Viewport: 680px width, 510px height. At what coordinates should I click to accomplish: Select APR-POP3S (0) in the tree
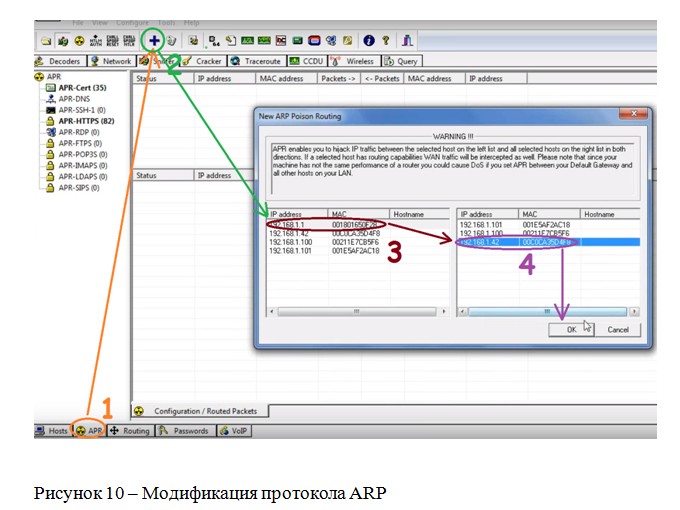tap(83, 154)
